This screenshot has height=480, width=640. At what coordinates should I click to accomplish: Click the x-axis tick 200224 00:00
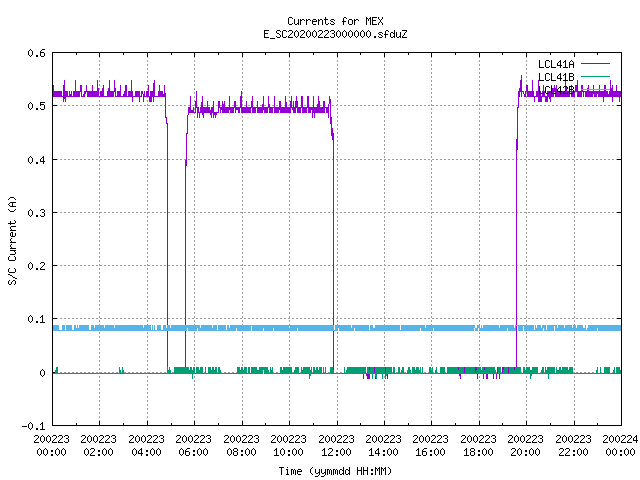[x=620, y=445]
